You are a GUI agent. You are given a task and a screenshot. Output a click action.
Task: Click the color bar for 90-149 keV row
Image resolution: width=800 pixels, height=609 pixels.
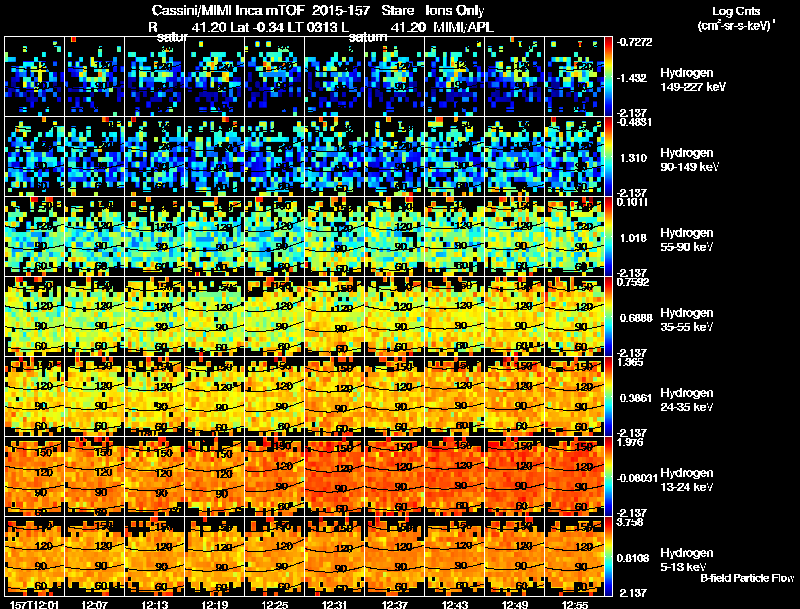click(609, 156)
